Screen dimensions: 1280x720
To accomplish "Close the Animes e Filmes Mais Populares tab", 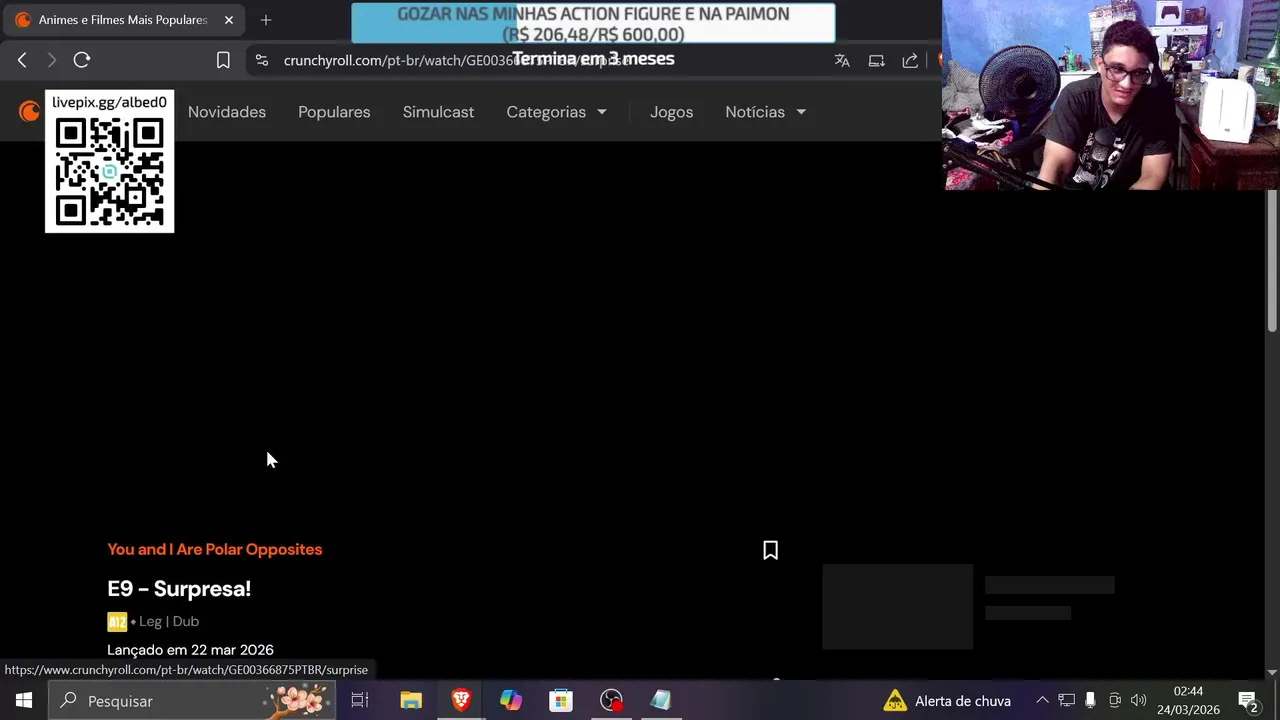I will (x=228, y=20).
